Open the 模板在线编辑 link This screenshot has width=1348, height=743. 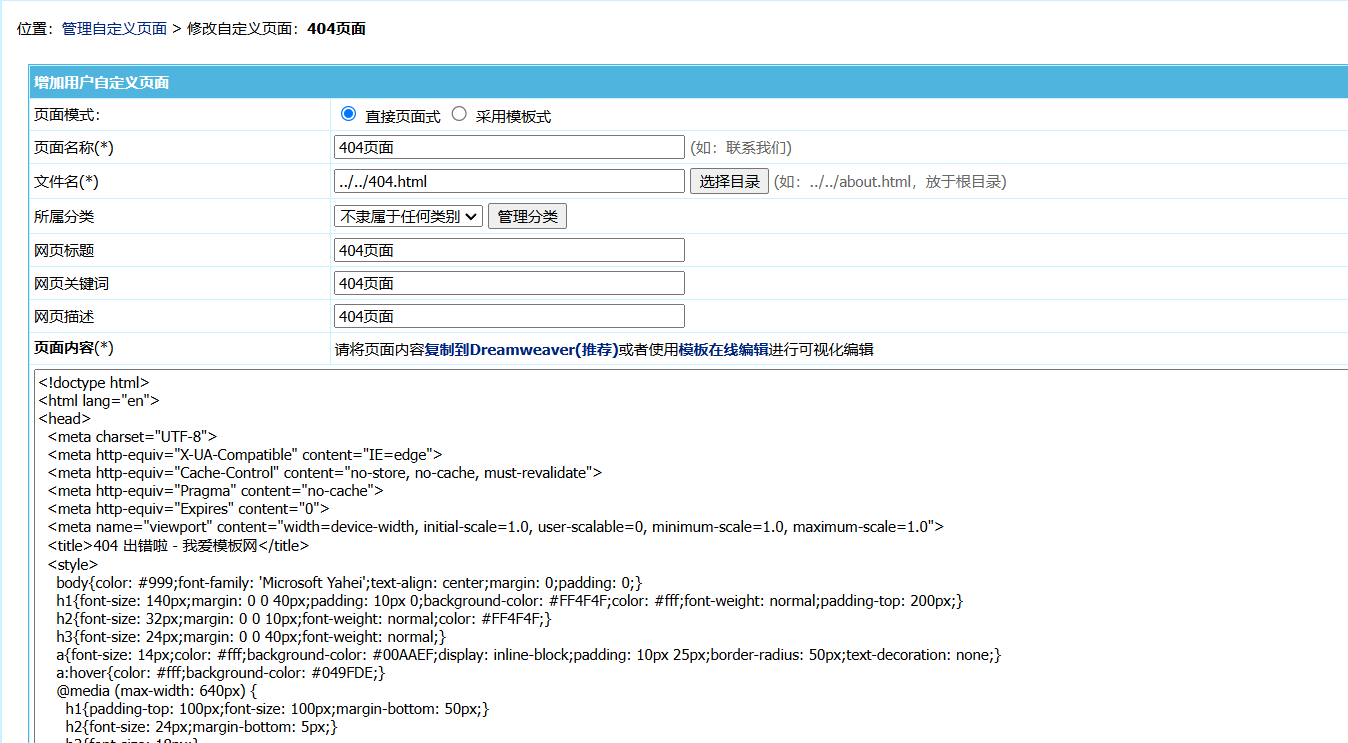pyautogui.click(x=724, y=349)
